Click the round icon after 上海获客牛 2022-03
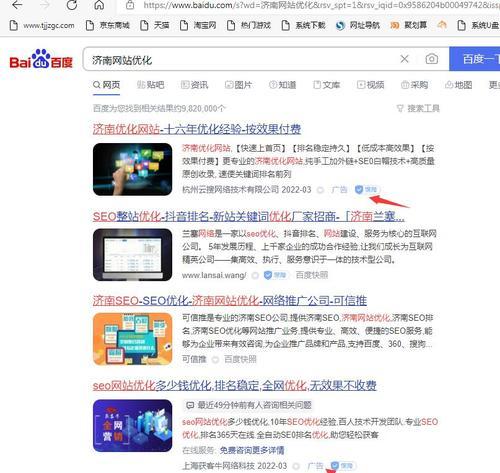 click(296, 466)
